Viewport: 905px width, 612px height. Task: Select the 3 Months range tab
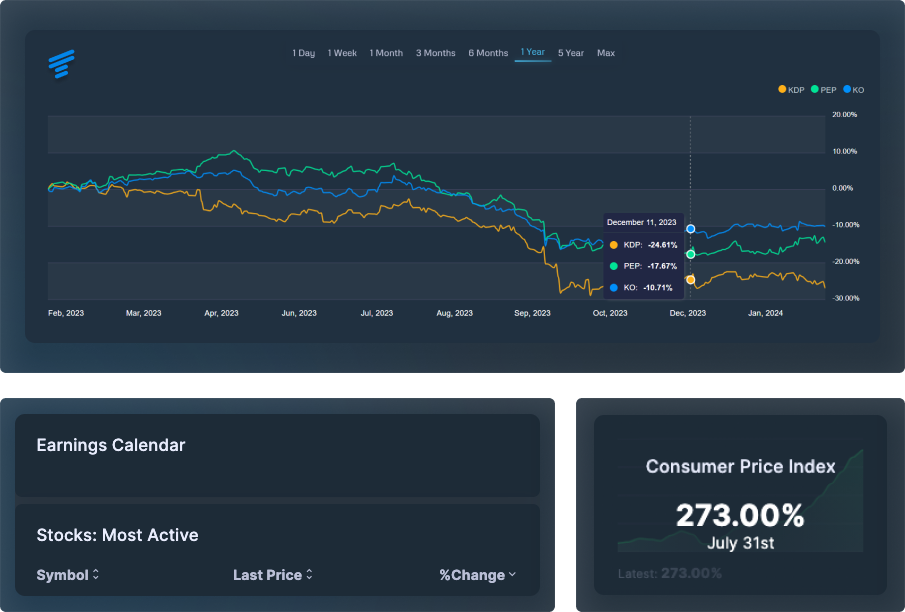tap(435, 53)
